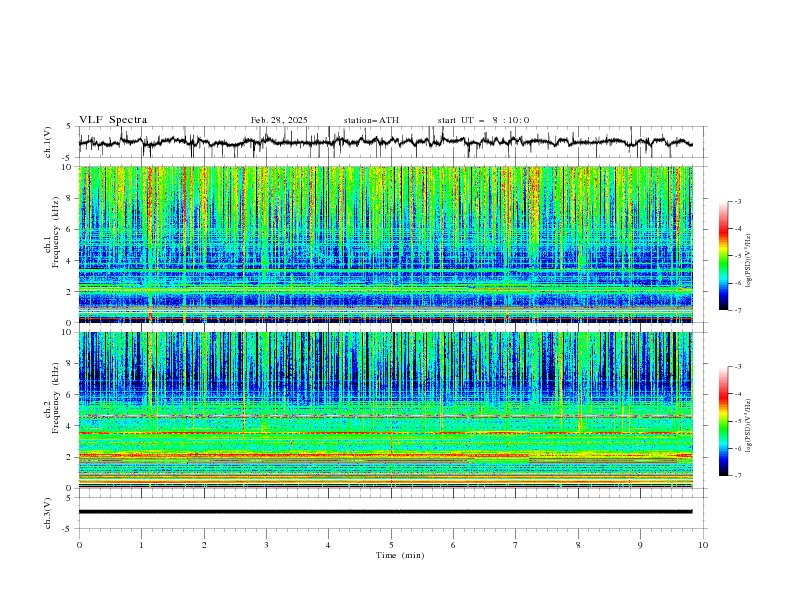Click the "VLF Spectra" plot title
The width and height of the screenshot is (792, 612).
click(x=113, y=120)
